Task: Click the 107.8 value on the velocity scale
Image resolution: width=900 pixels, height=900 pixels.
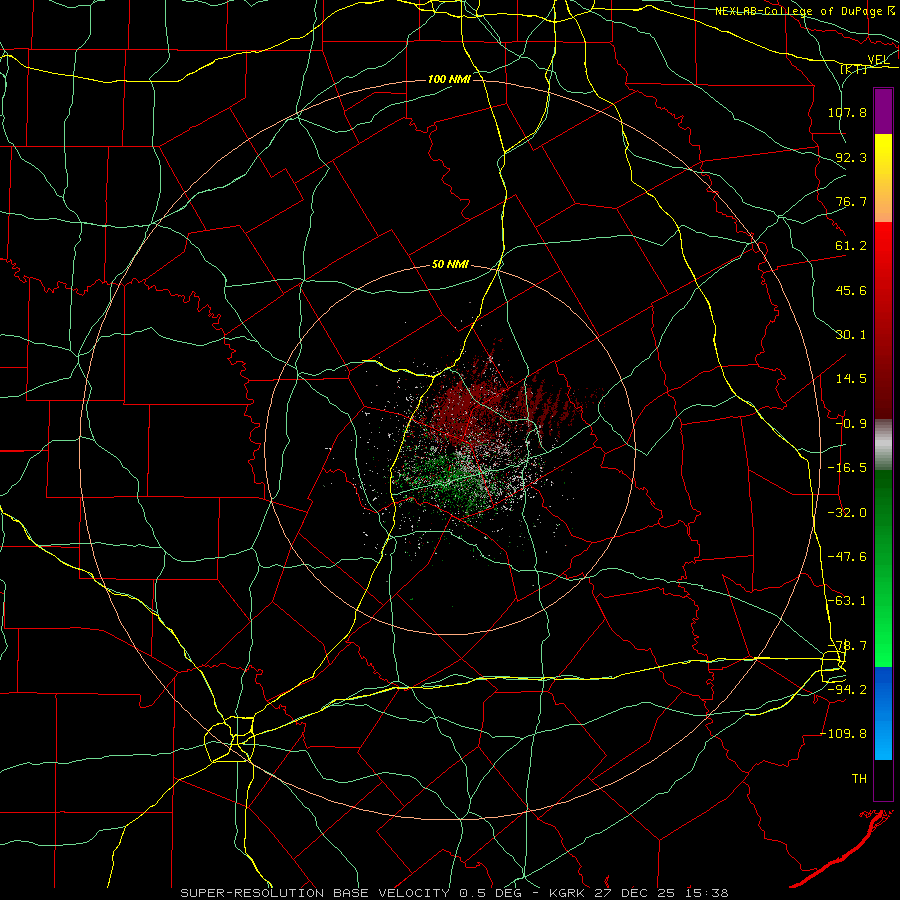Action: (847, 112)
